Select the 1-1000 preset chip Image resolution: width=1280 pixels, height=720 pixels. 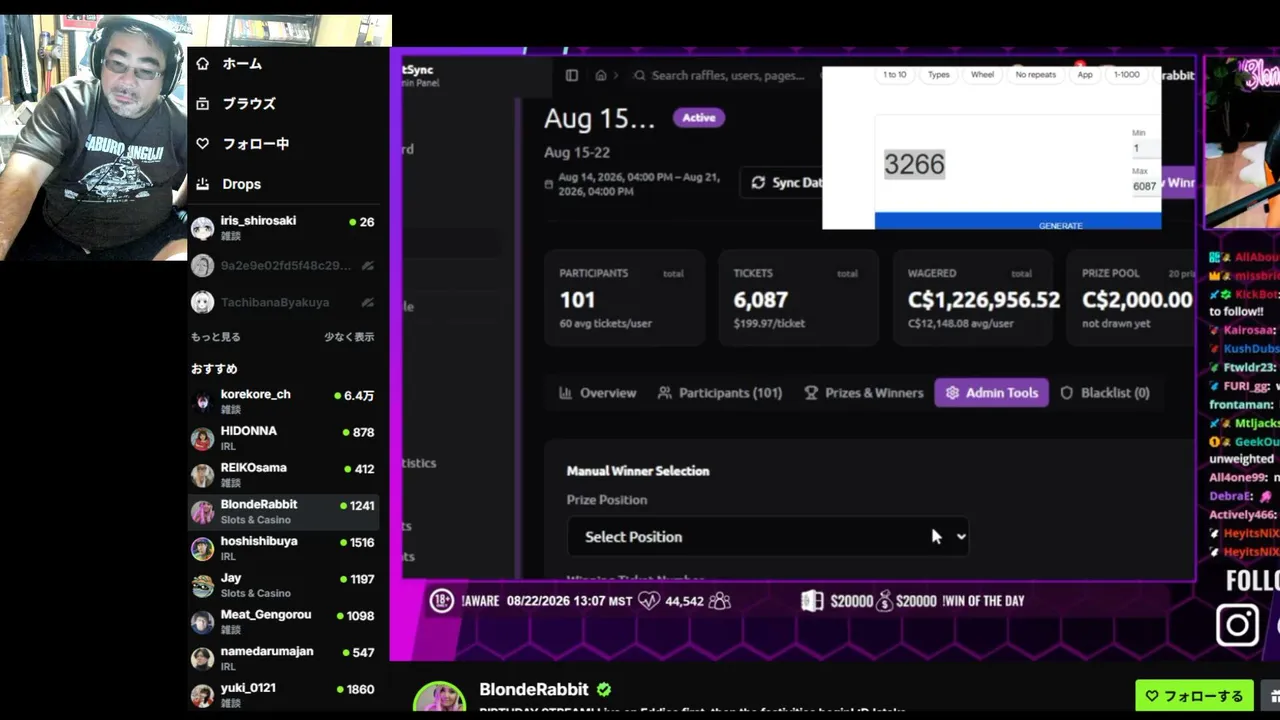[1126, 75]
